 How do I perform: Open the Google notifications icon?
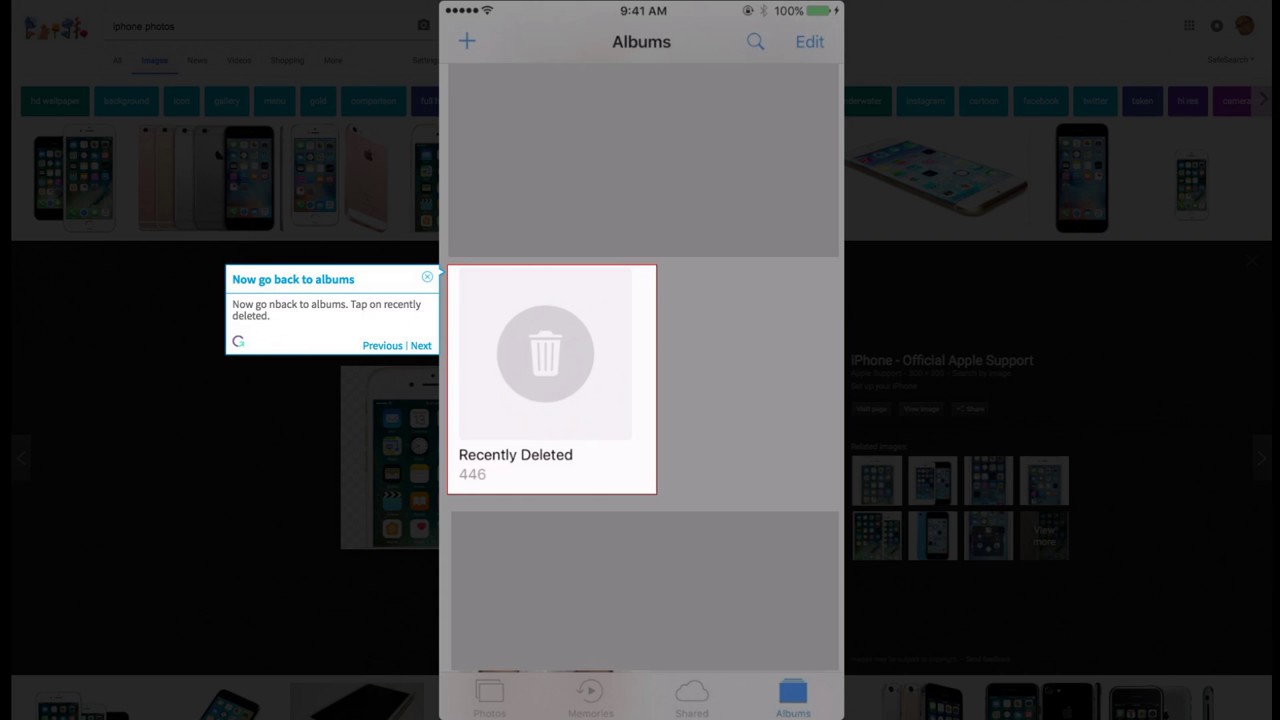coord(1217,26)
